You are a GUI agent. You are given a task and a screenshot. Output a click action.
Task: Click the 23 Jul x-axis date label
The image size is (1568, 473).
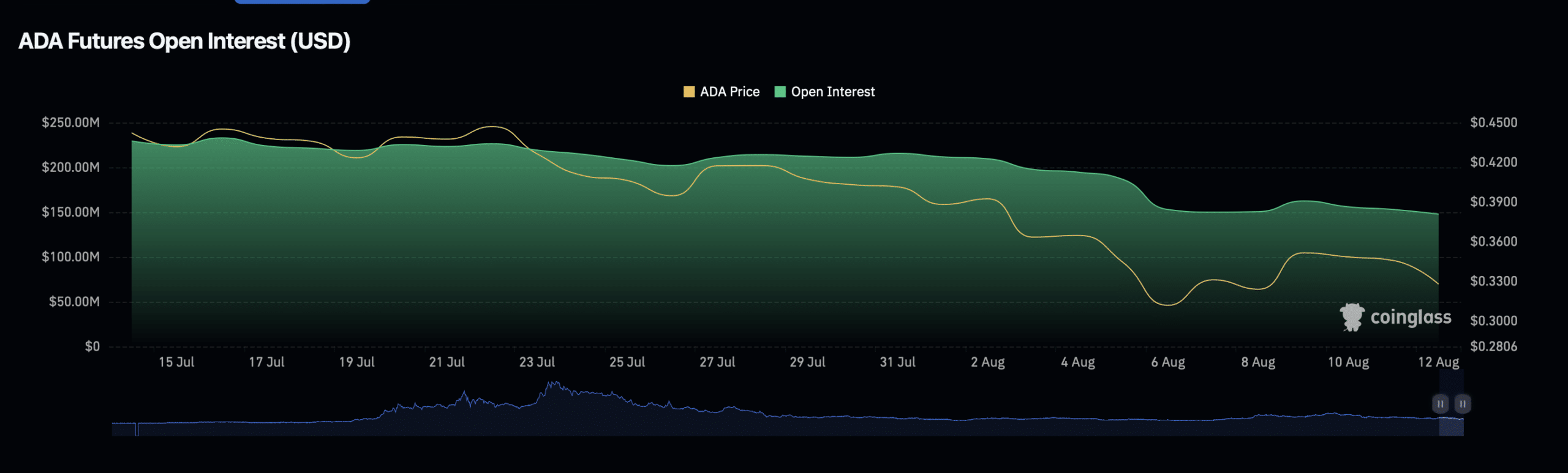(x=537, y=362)
